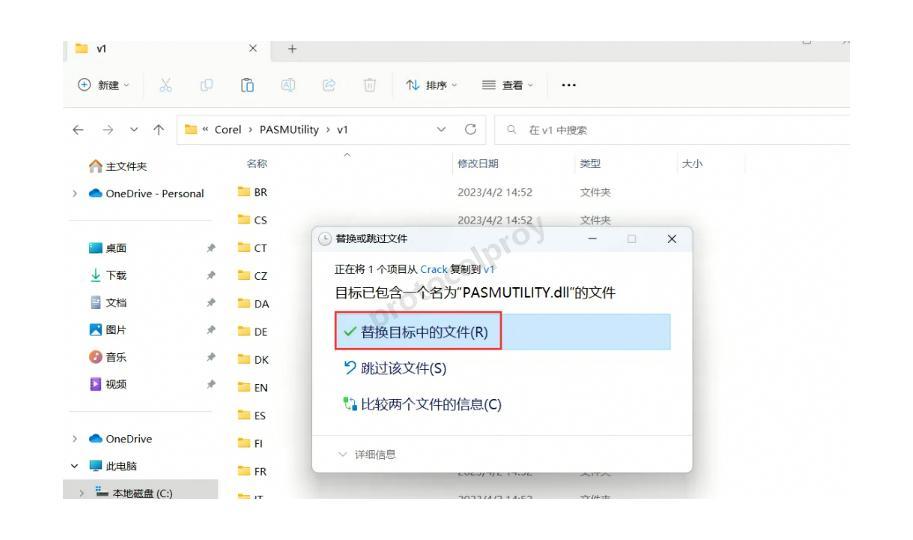913x540 pixels.
Task: Select the CS folder
Action: point(253,220)
